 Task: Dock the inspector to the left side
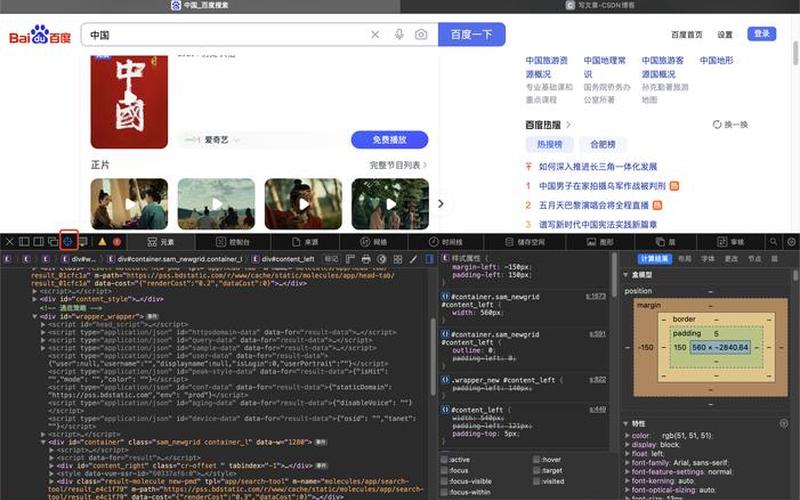coord(24,242)
